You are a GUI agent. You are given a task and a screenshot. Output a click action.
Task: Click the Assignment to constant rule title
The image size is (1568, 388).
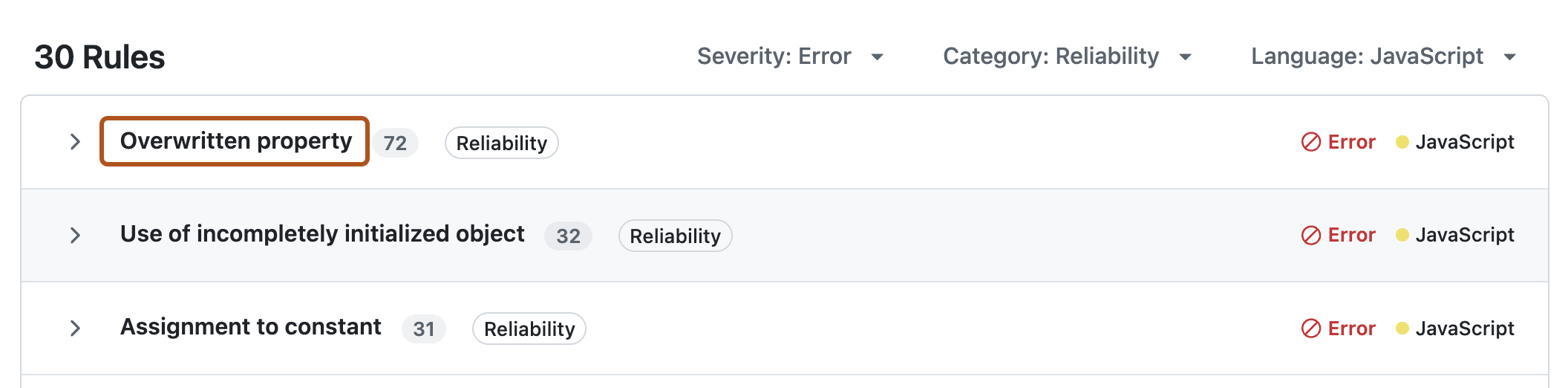[x=251, y=327]
